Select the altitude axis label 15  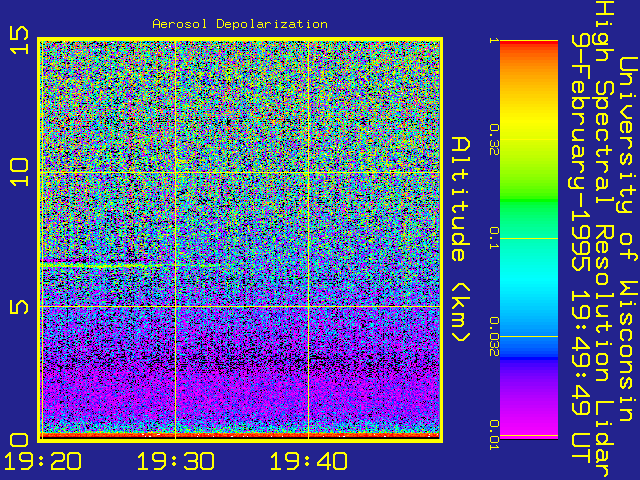20,40
